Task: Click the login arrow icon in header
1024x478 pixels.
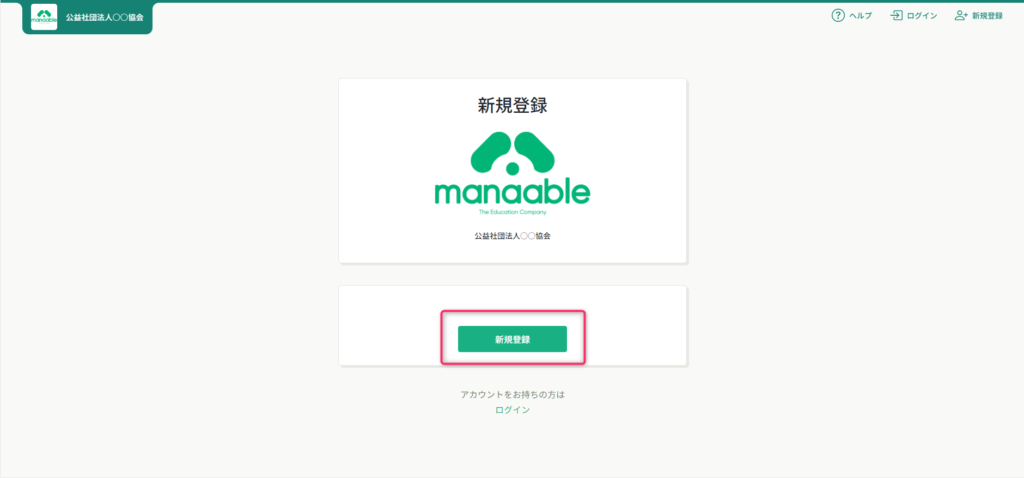Action: [896, 16]
